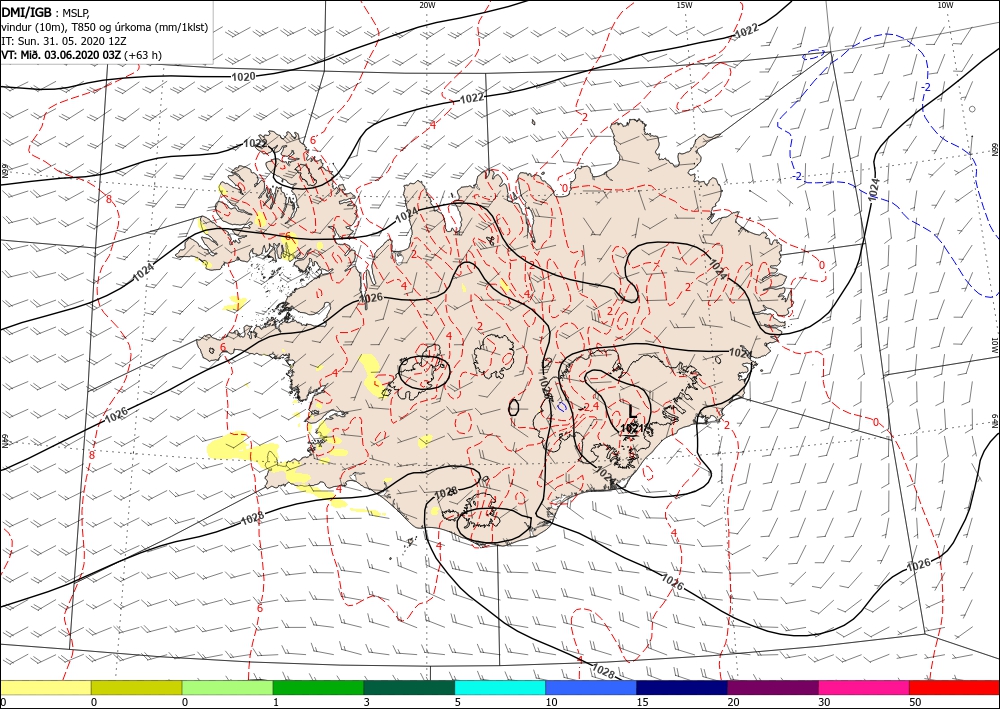Click the '1020' isobar label
The height and width of the screenshot is (709, 1000).
pos(243,77)
